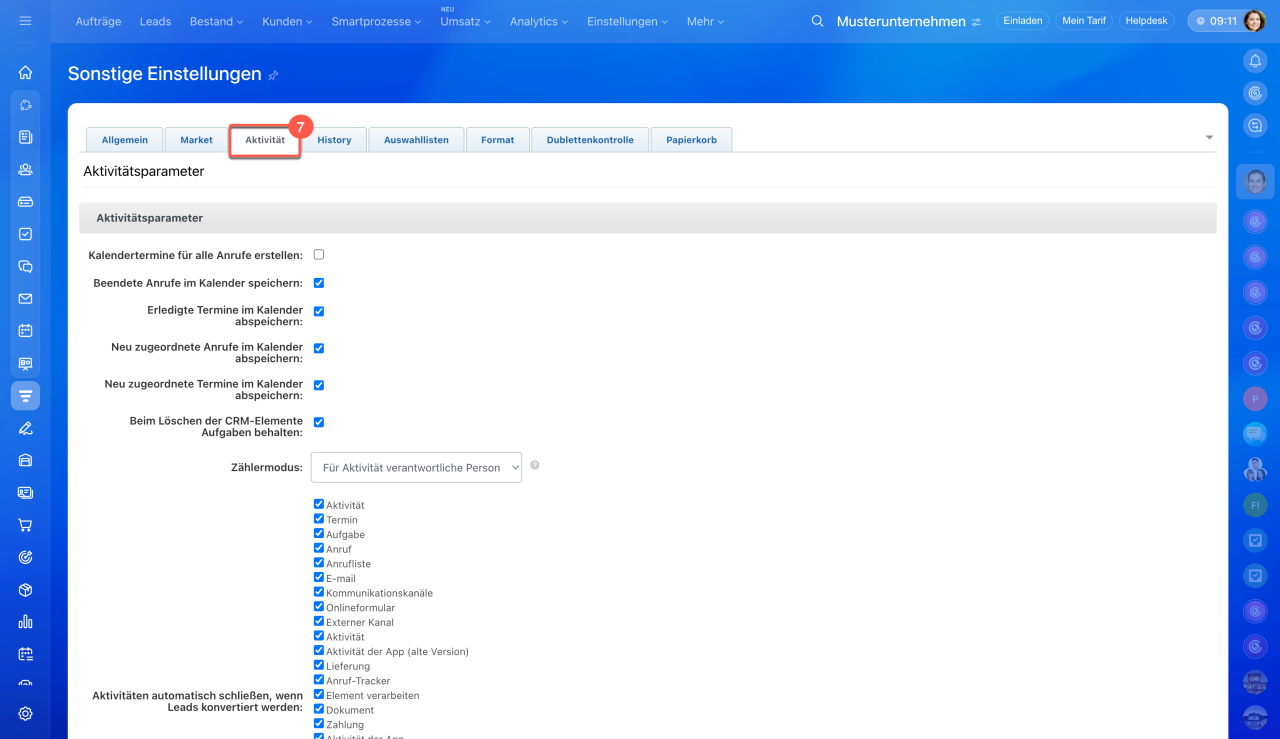Open the Leads menu item
The image size is (1280, 739).
pyautogui.click(x=155, y=21)
